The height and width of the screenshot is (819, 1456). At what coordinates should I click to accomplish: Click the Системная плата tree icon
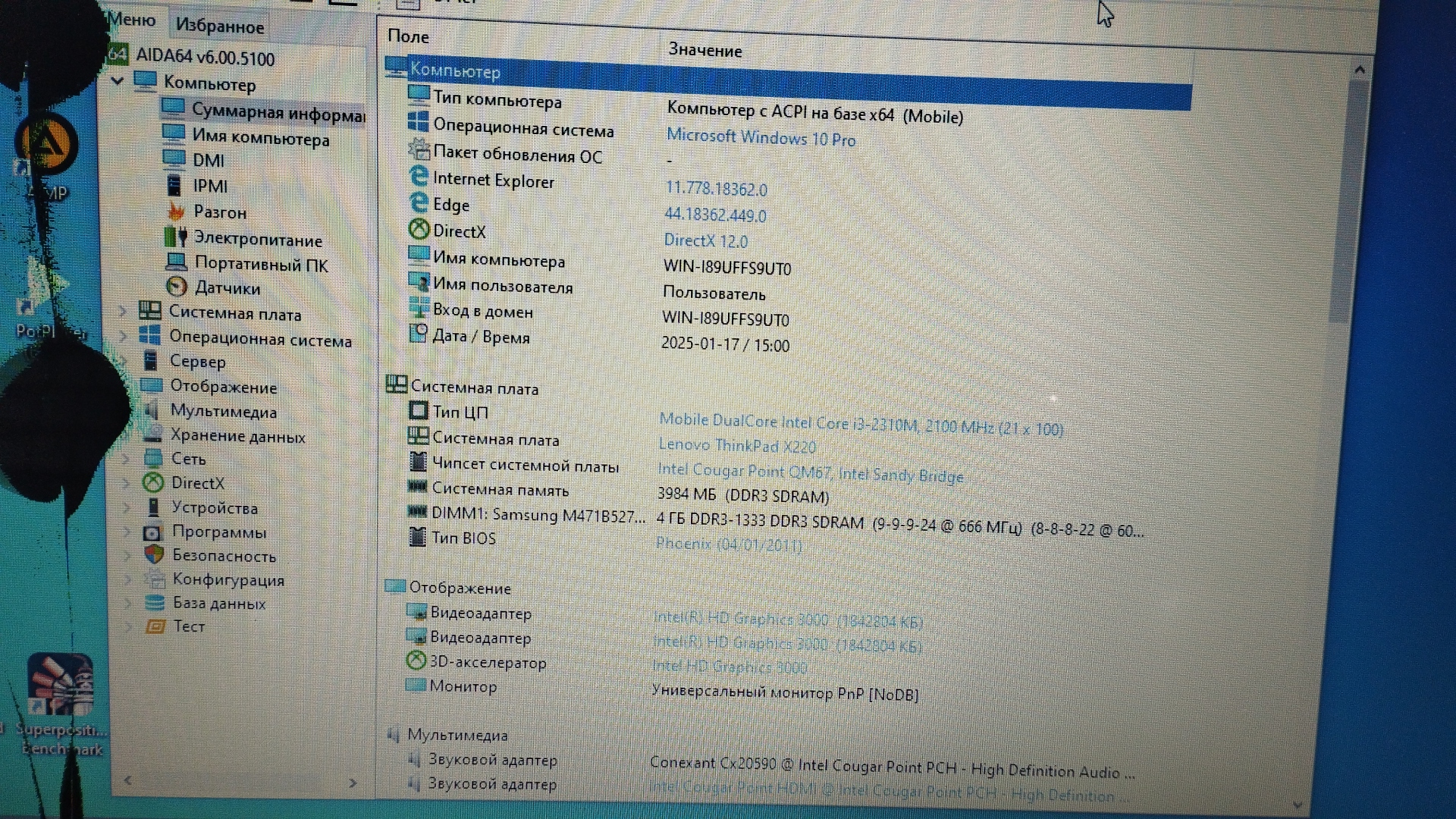(149, 311)
